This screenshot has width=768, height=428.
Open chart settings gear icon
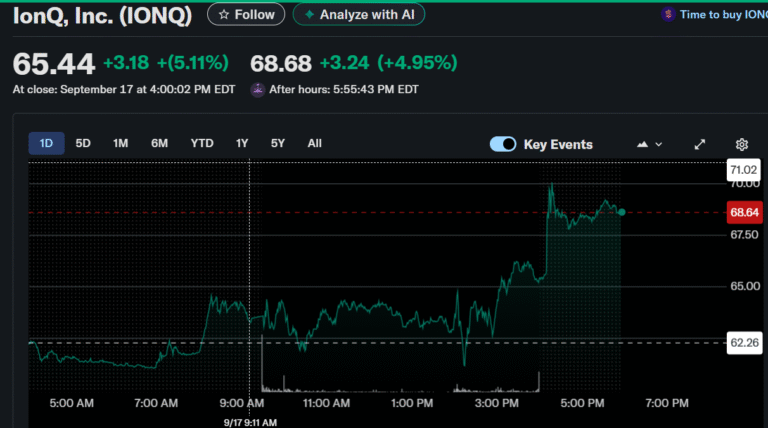click(x=742, y=144)
